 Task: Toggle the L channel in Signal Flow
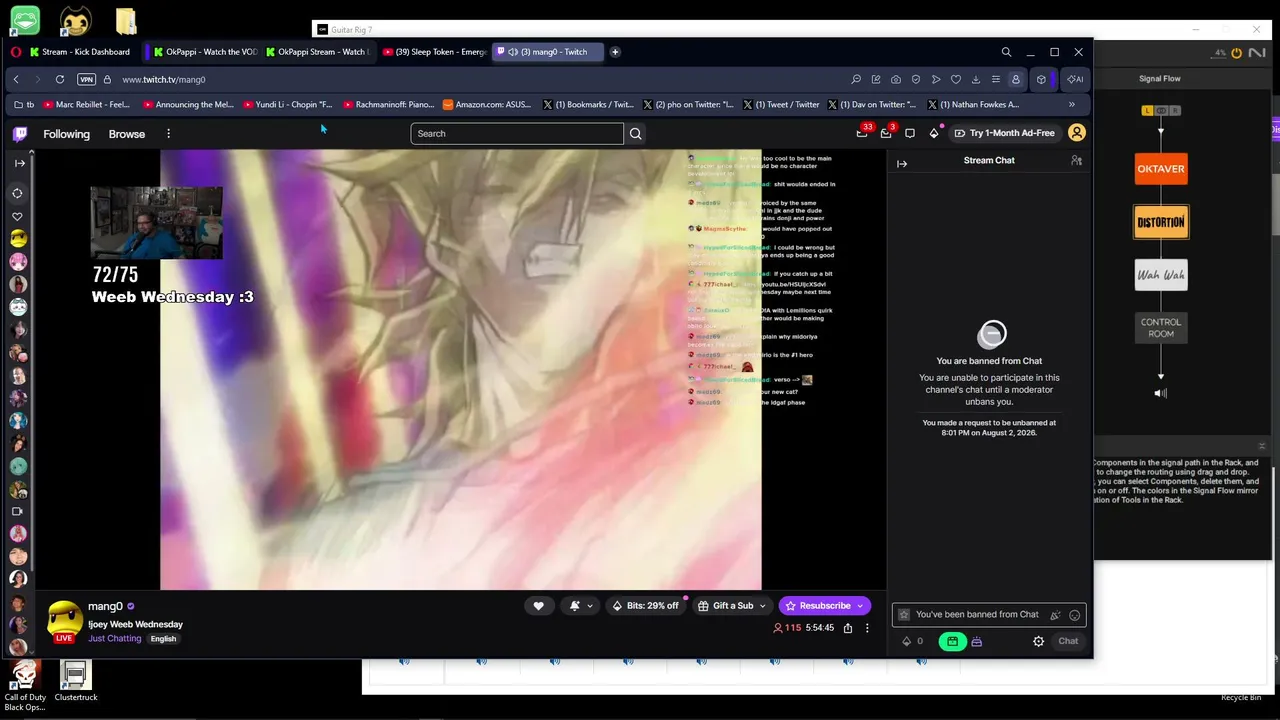(x=1148, y=110)
